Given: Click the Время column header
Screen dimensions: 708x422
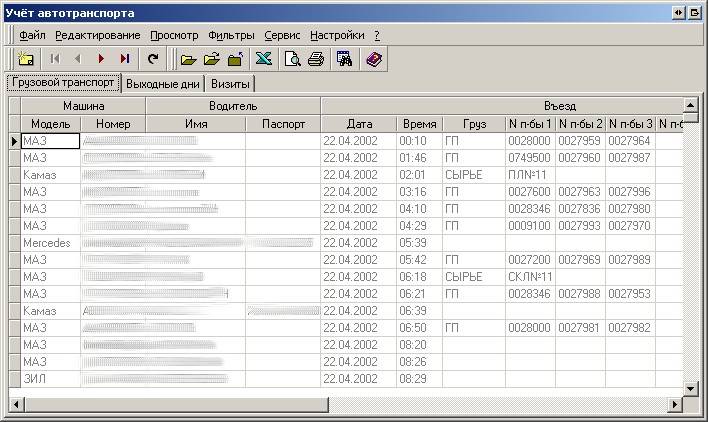Looking at the screenshot, I should point(419,124).
